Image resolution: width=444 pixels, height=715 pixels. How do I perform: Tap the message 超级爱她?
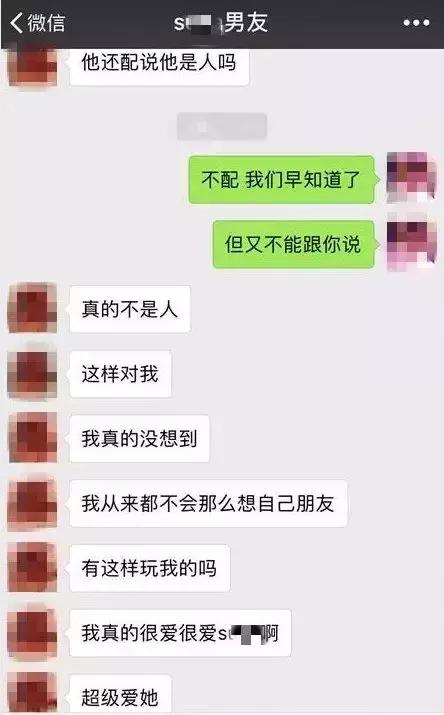tap(119, 695)
